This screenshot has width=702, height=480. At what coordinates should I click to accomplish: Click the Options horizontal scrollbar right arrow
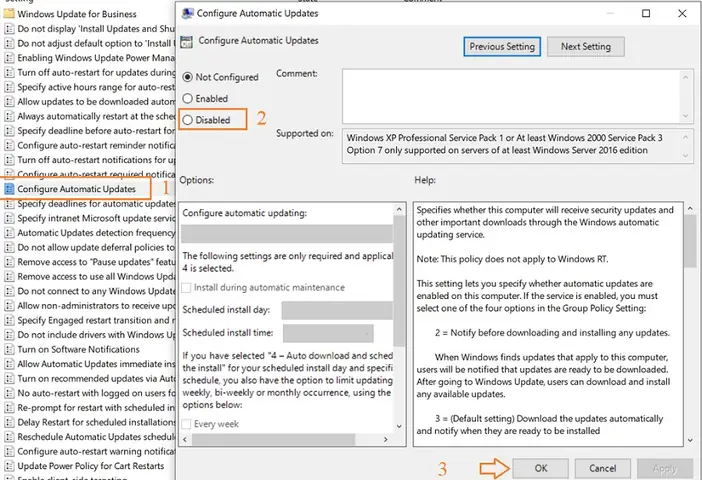[x=385, y=440]
